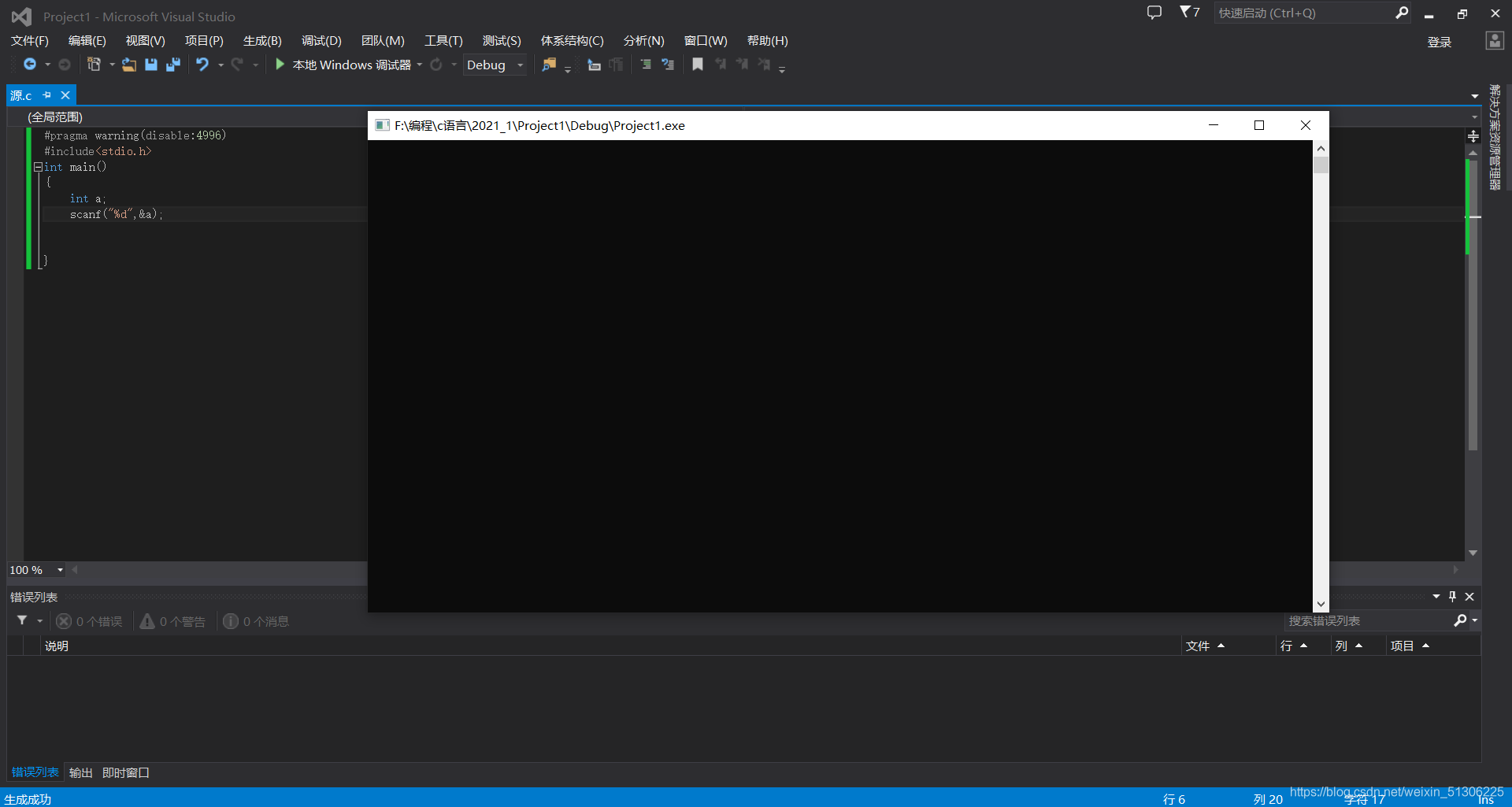This screenshot has height=807, width=1512.
Task: Switch to the 错误列表 tab
Action: (35, 772)
